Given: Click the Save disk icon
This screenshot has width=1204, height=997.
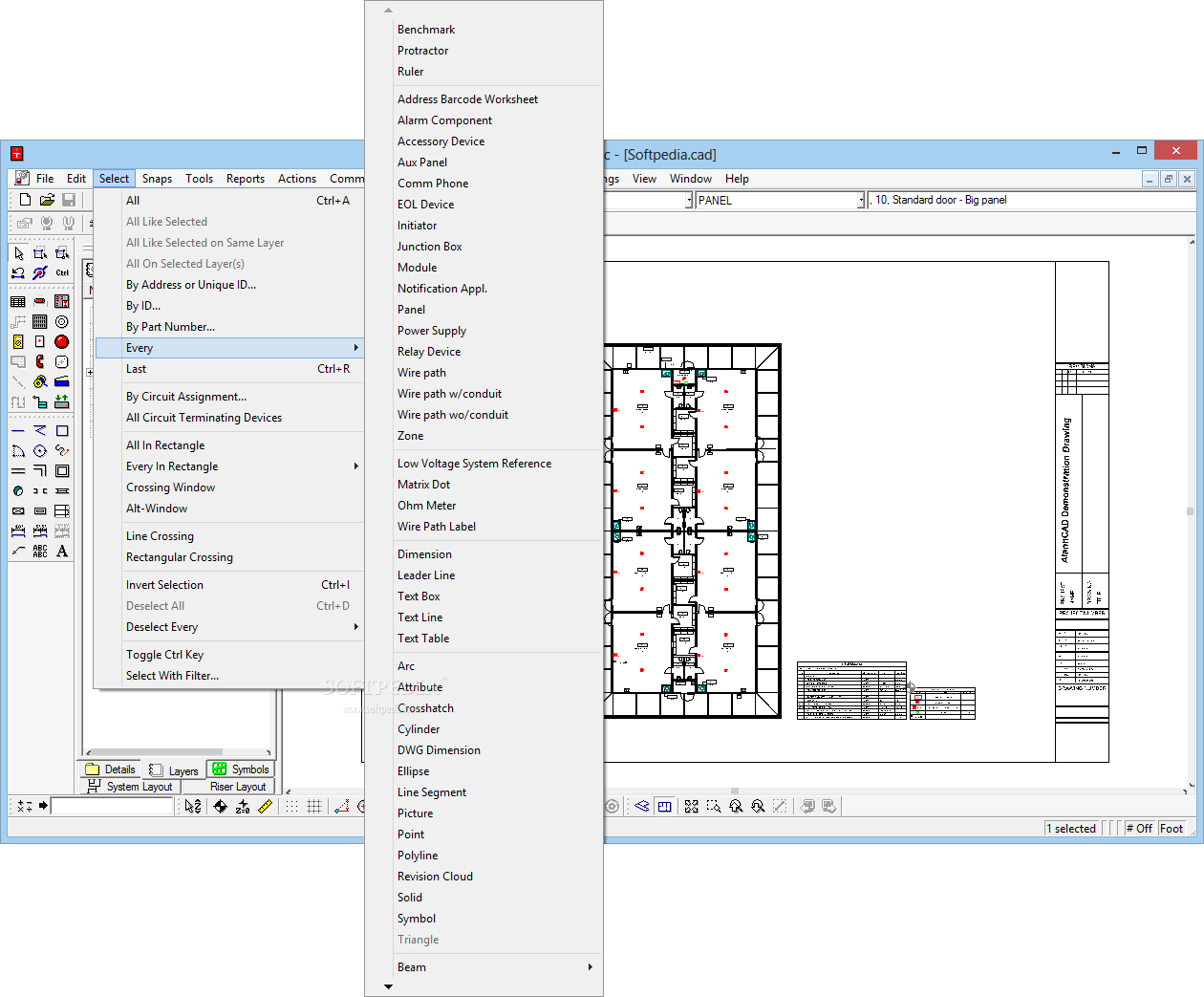Looking at the screenshot, I should point(69,200).
